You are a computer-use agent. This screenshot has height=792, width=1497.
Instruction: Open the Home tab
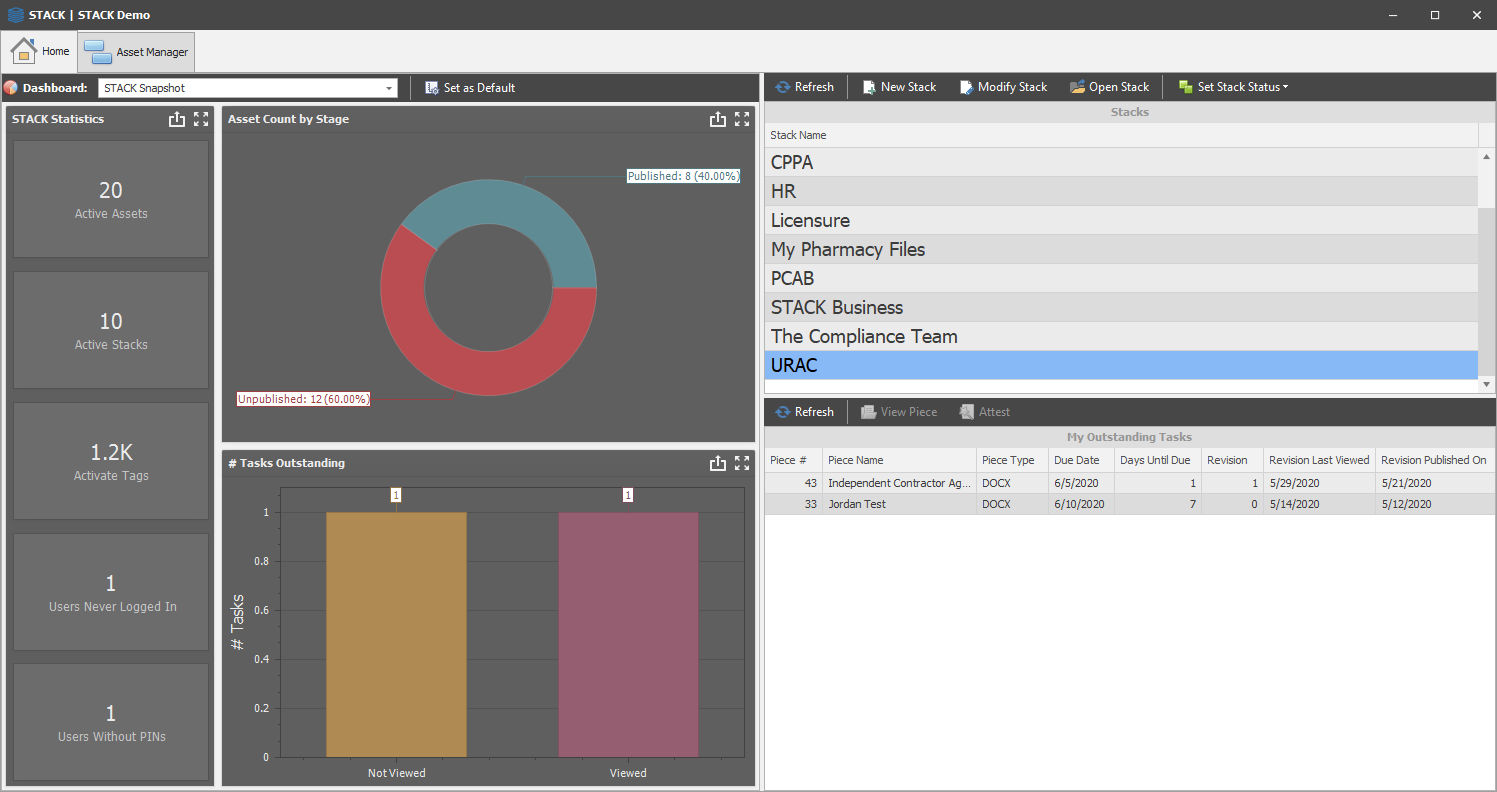pos(40,51)
